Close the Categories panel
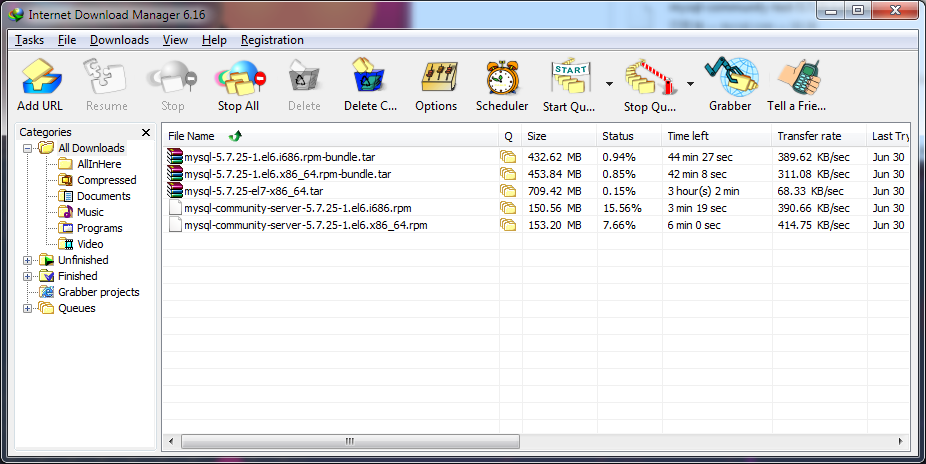Viewport: 926px width, 464px height. pyautogui.click(x=146, y=132)
